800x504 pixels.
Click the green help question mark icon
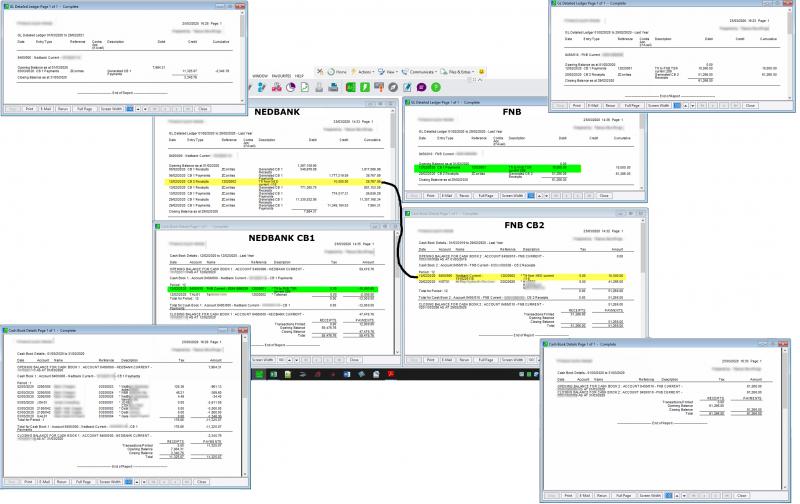(435, 87)
